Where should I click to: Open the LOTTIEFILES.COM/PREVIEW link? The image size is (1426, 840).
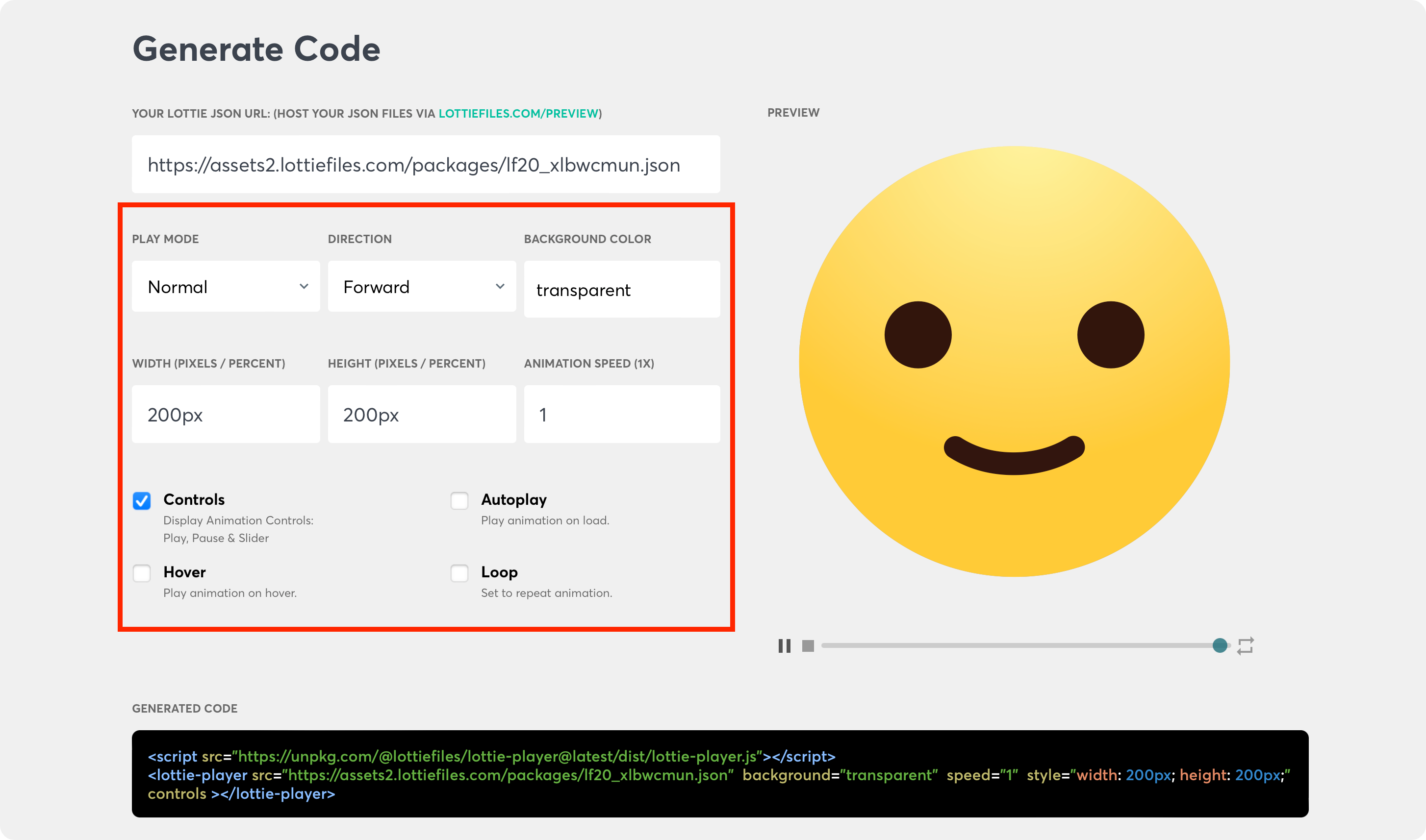[x=518, y=113]
